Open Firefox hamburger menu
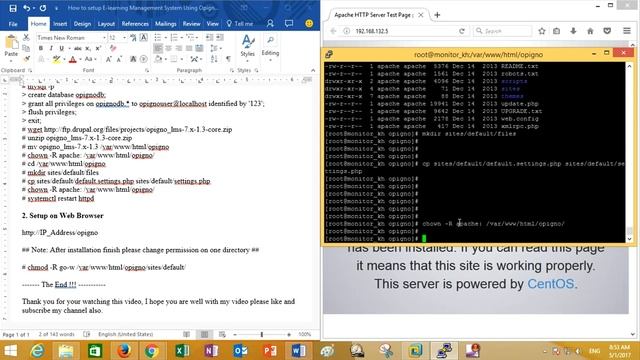The height and width of the screenshot is (360, 640). [x=627, y=31]
